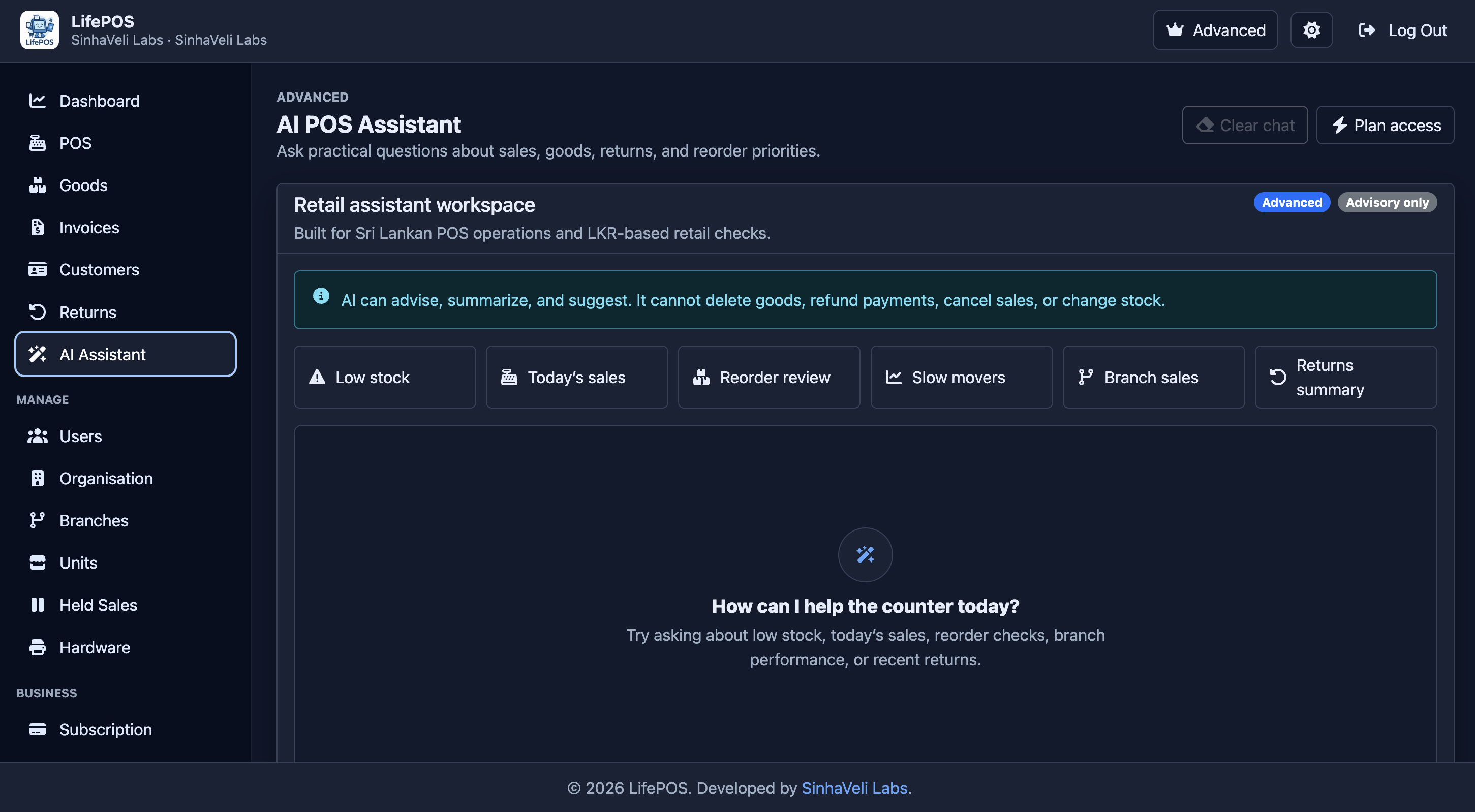Image resolution: width=1475 pixels, height=812 pixels.
Task: Click the branch icon on Branch sales
Action: (x=1086, y=377)
